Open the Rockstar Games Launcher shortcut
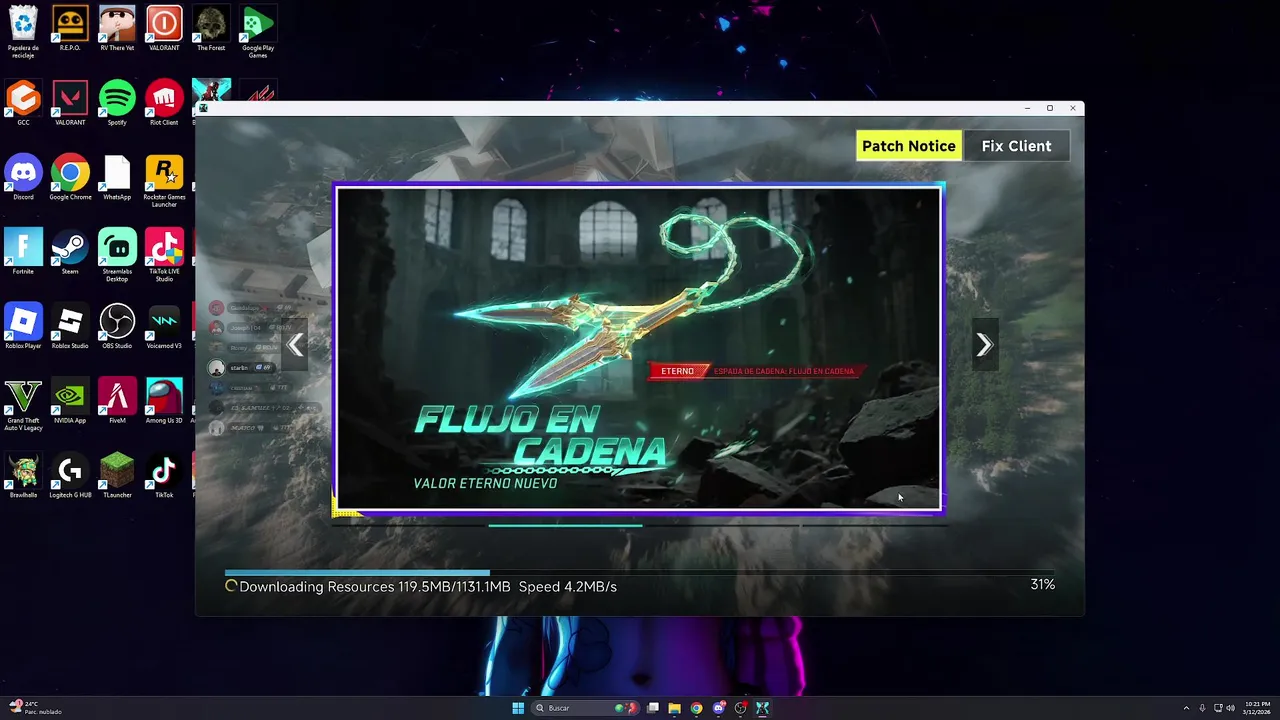The height and width of the screenshot is (720, 1280). pos(164,181)
